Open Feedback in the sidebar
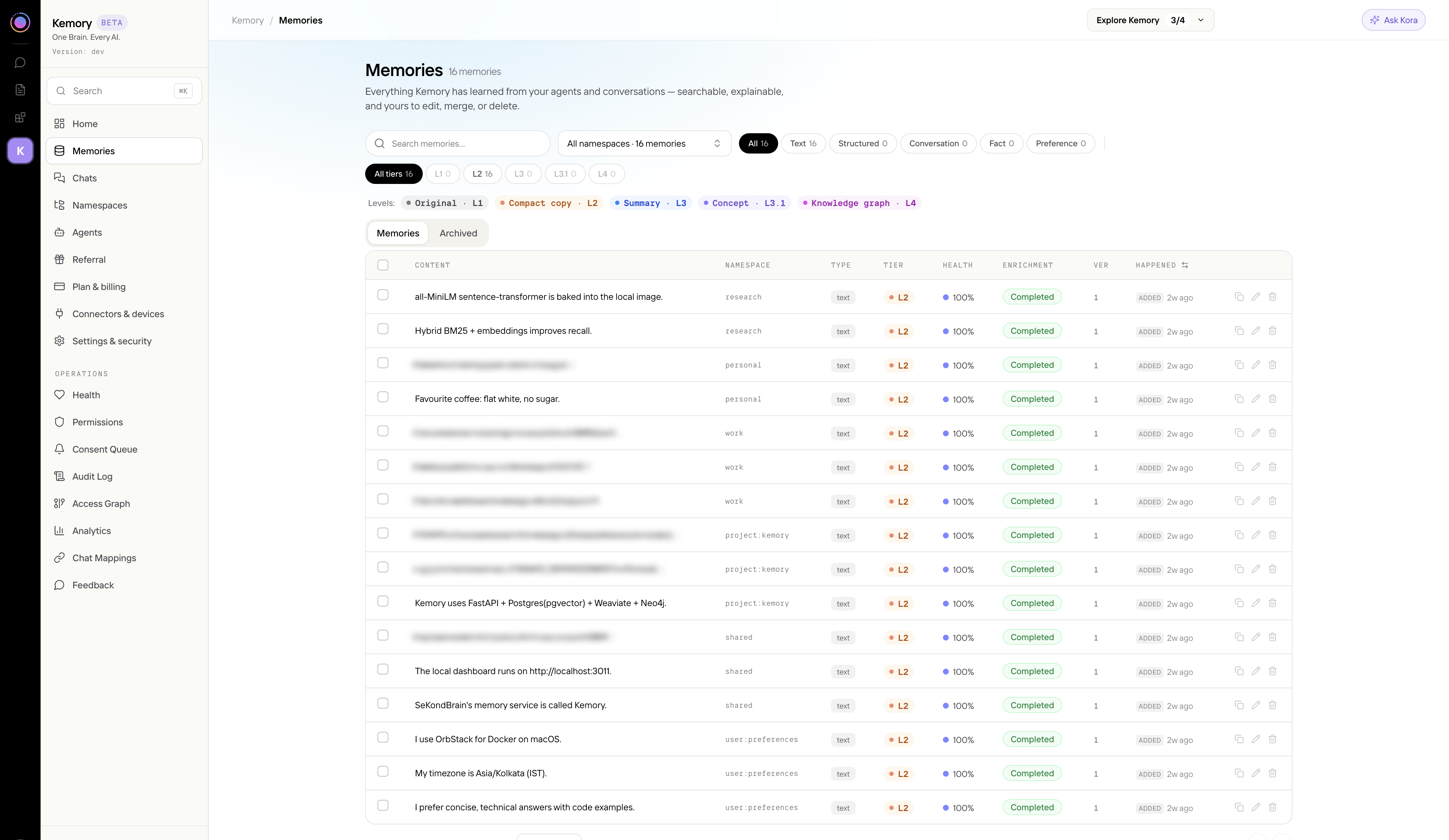Viewport: 1449px width, 840px height. [124, 585]
